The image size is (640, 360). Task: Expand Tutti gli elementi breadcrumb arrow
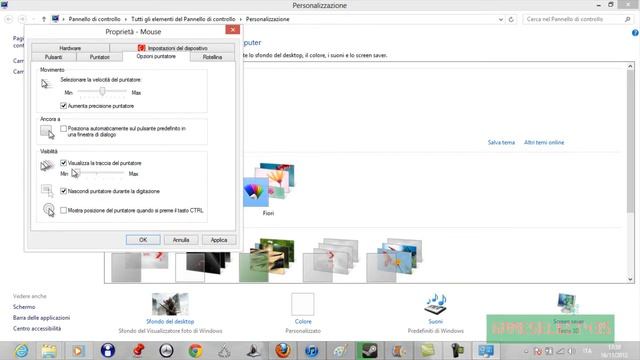click(241, 19)
